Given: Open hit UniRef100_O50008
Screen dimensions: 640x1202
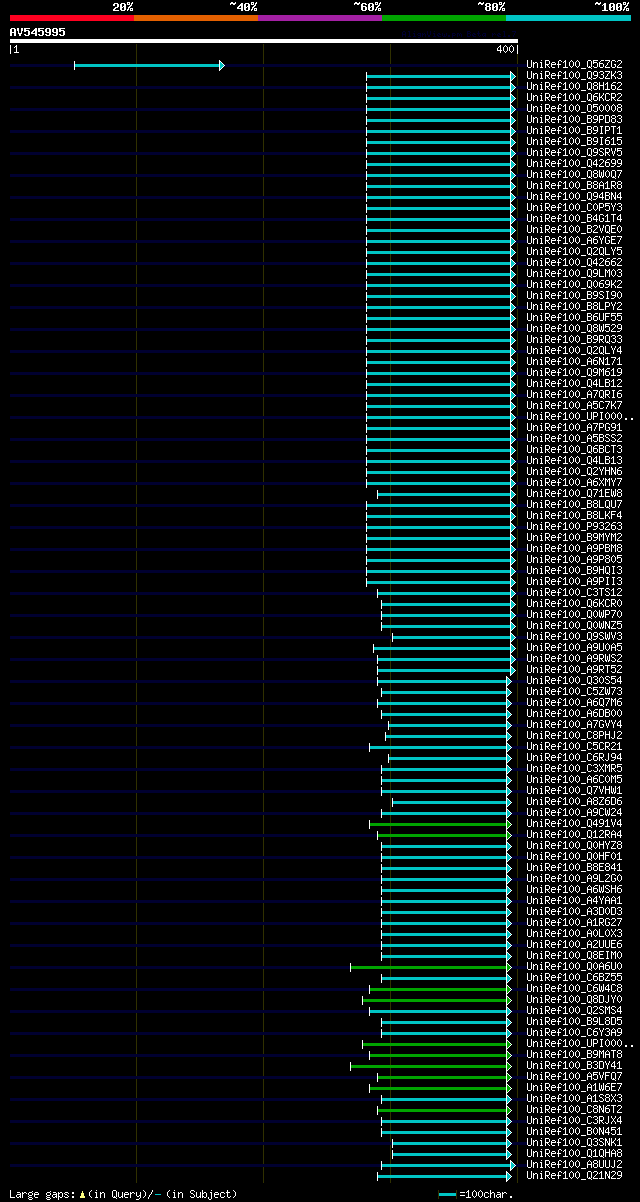Looking at the screenshot, I should pyautogui.click(x=574, y=109).
